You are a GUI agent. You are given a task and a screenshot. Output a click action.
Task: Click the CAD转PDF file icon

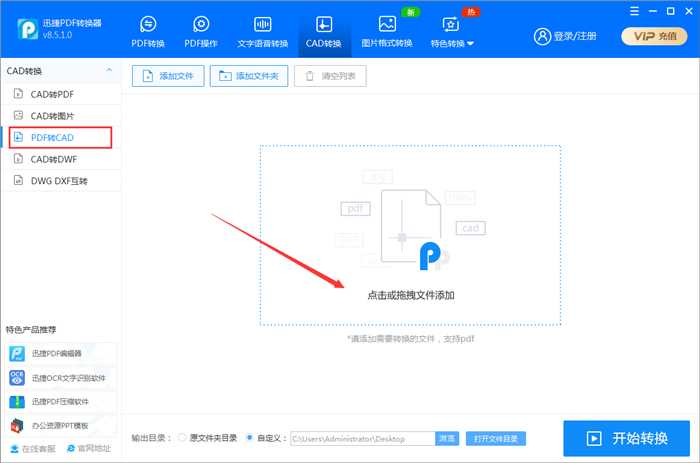click(x=18, y=94)
